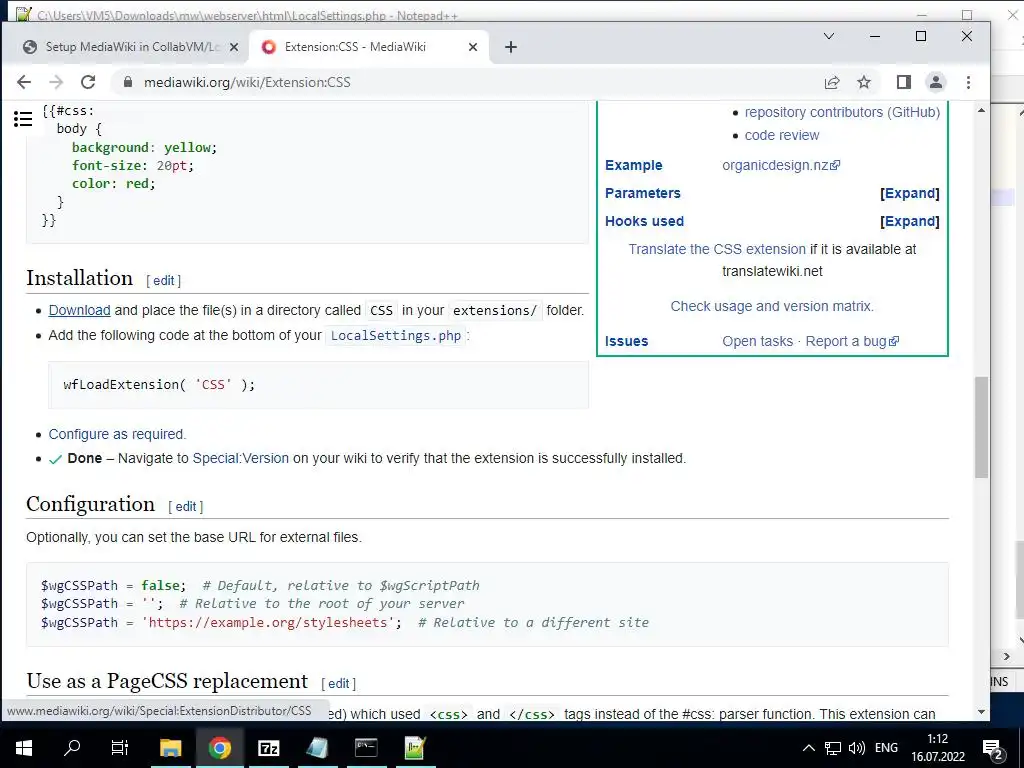Open the notification center icon
The width and height of the screenshot is (1024, 768).
[x=992, y=748]
